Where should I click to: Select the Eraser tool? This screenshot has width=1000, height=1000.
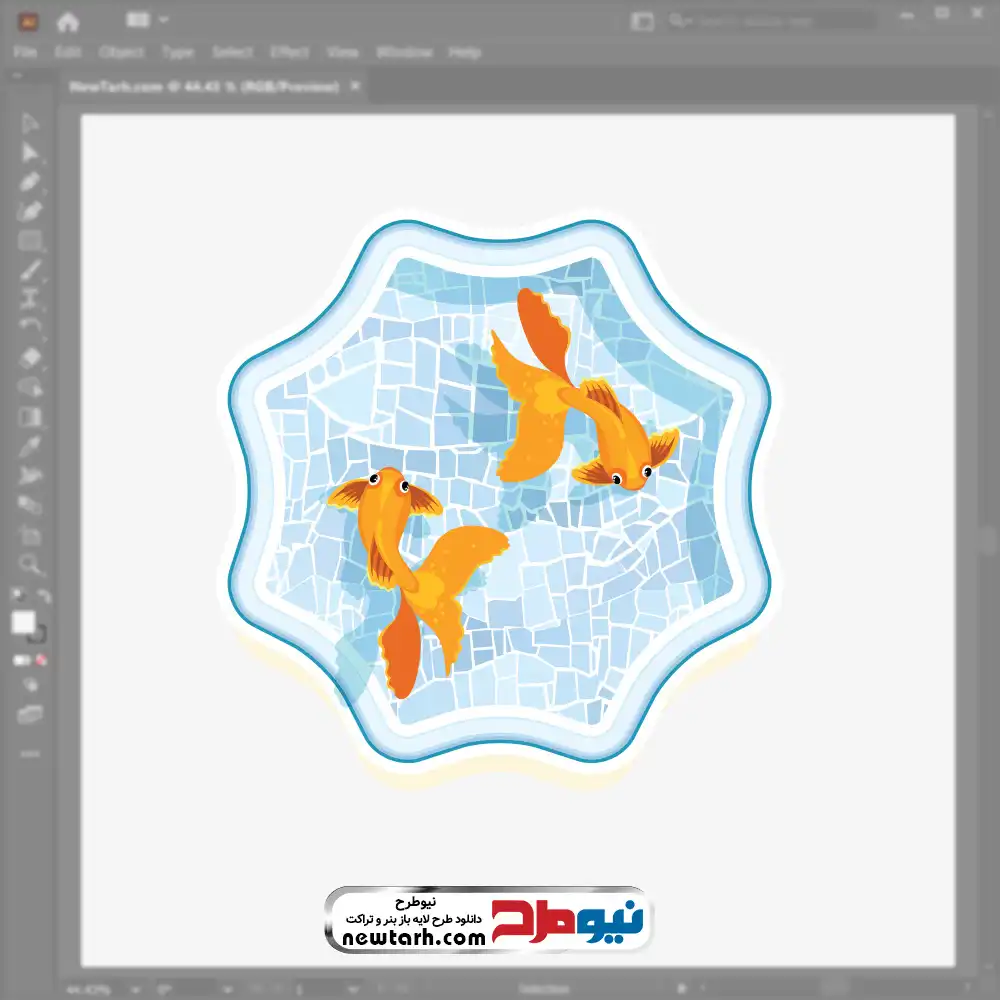coord(29,358)
